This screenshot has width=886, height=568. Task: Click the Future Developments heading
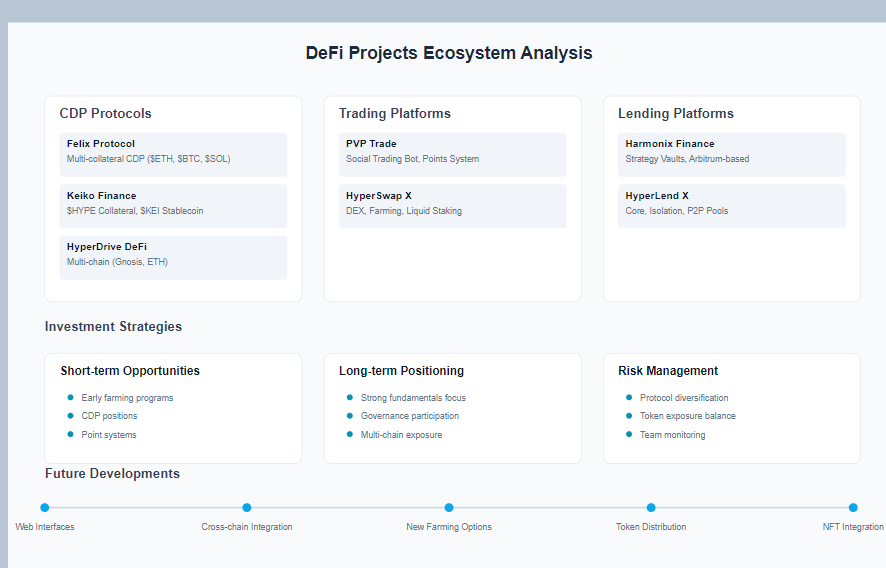coord(112,474)
